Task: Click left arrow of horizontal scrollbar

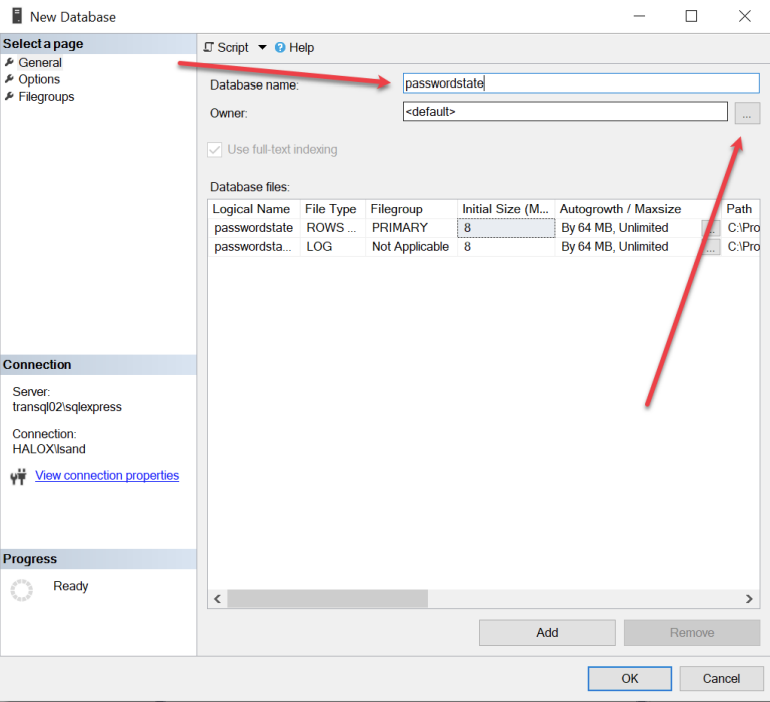Action: 217,599
